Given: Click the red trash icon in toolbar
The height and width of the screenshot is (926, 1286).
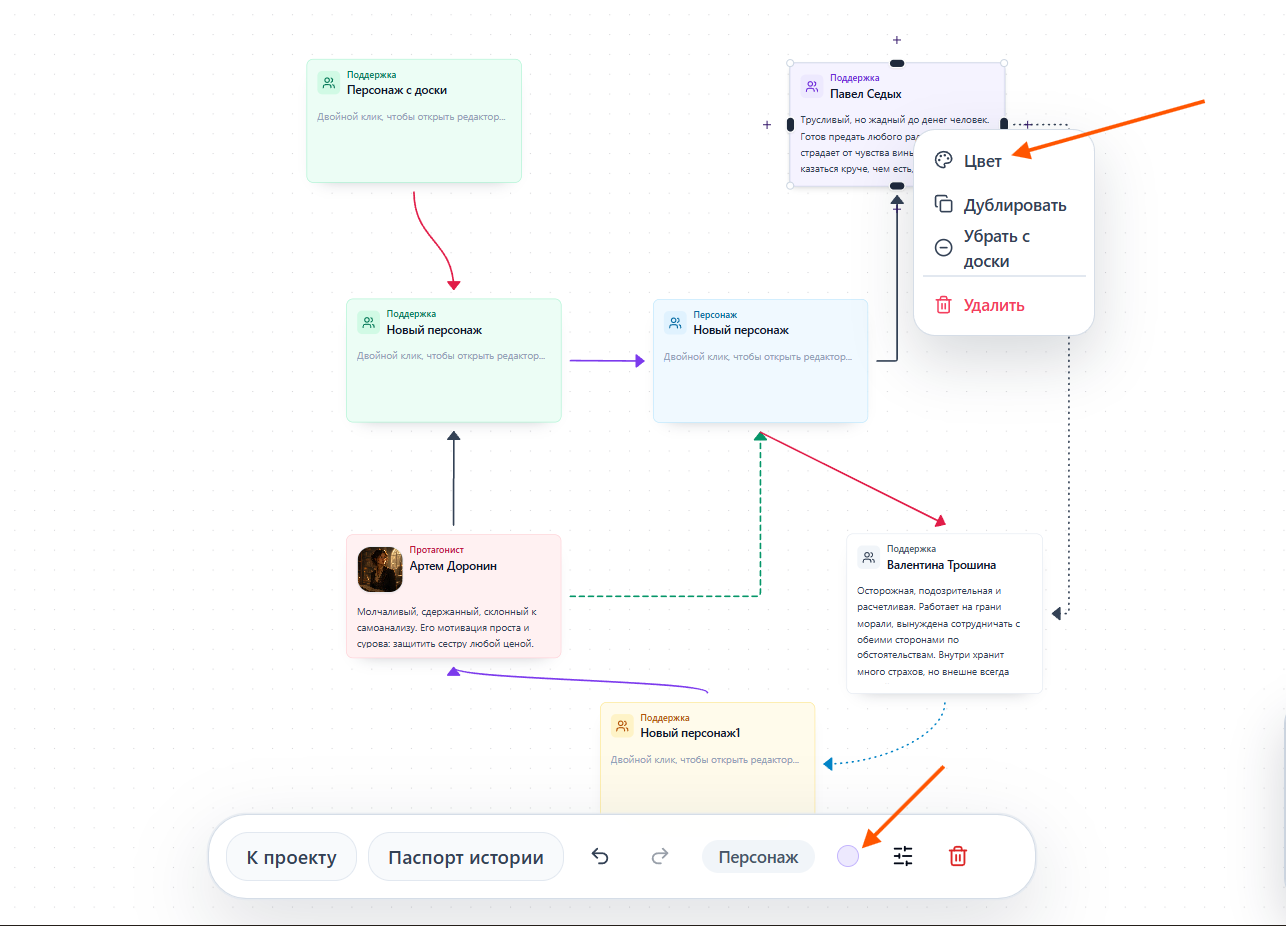Looking at the screenshot, I should pyautogui.click(x=958, y=856).
